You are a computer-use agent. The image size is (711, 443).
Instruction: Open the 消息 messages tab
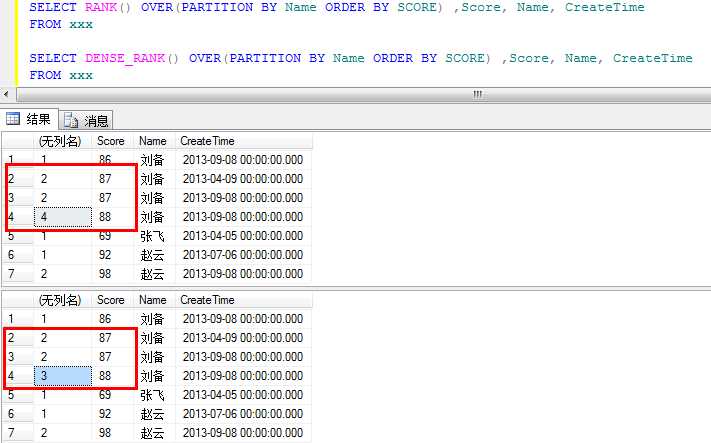click(86, 120)
